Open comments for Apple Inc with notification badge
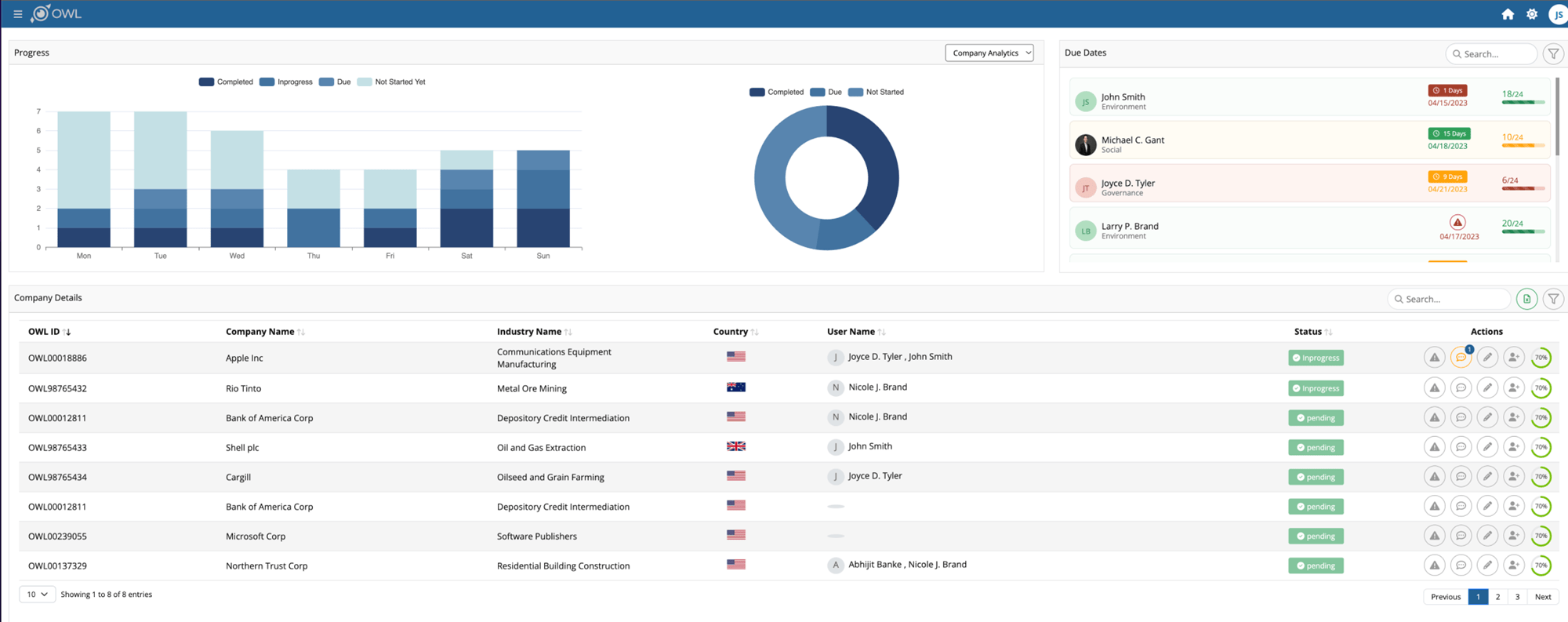The image size is (1568, 622). coord(1461,358)
